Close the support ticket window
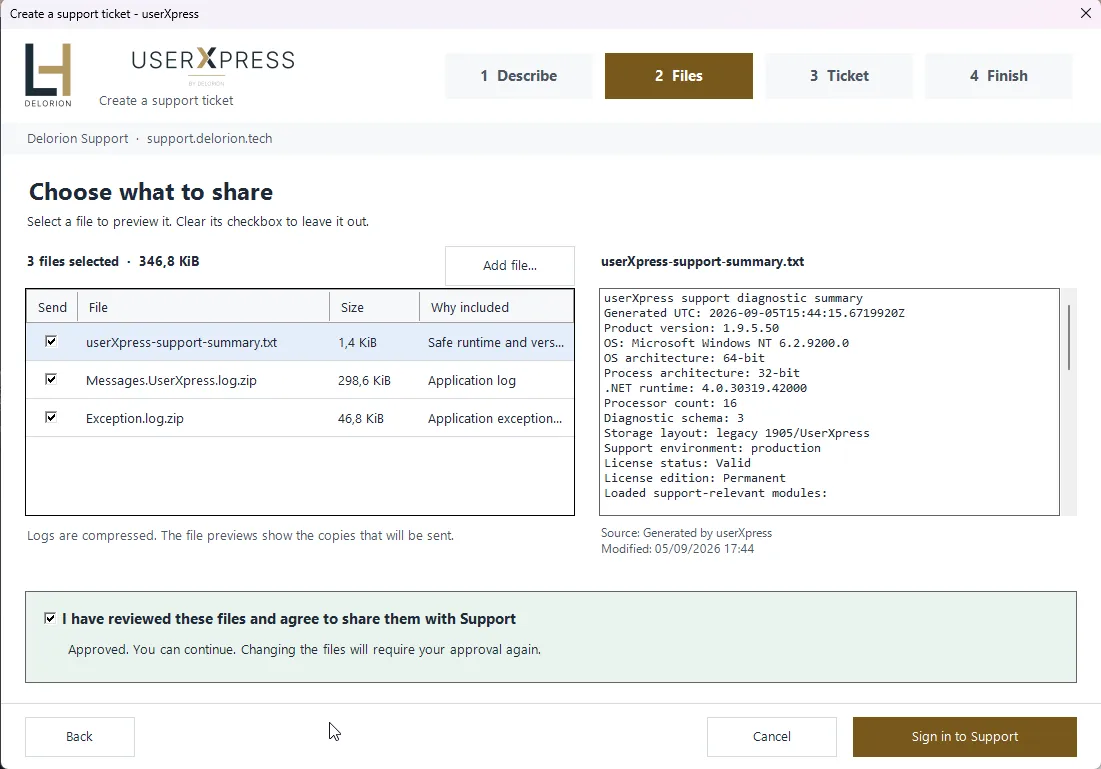The width and height of the screenshot is (1101, 769). coord(1085,13)
